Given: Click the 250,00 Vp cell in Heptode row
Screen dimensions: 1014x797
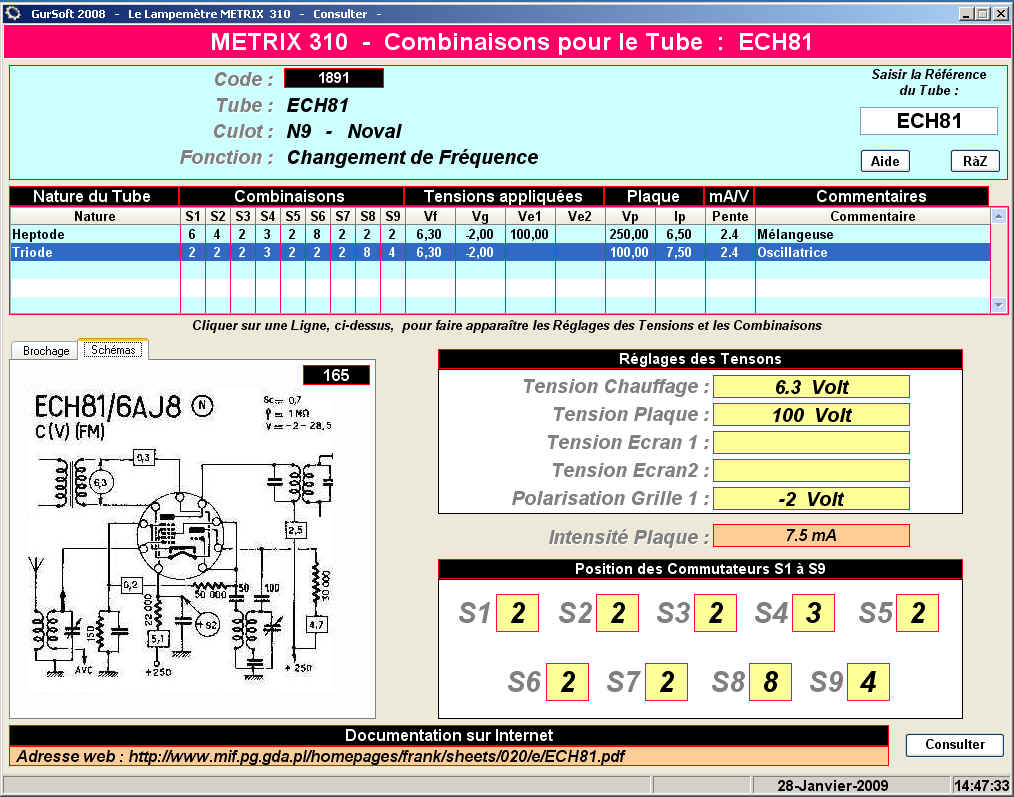Looking at the screenshot, I should 630,234.
